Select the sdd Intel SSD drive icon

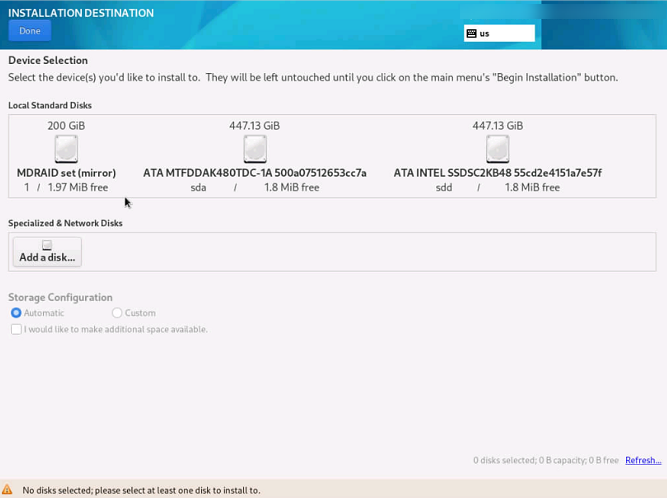[x=497, y=149]
